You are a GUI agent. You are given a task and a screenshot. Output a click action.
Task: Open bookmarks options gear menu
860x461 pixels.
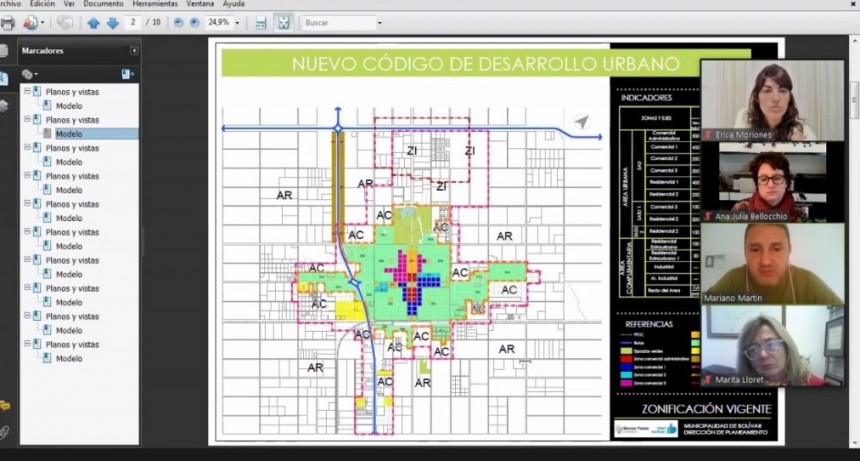tap(29, 74)
